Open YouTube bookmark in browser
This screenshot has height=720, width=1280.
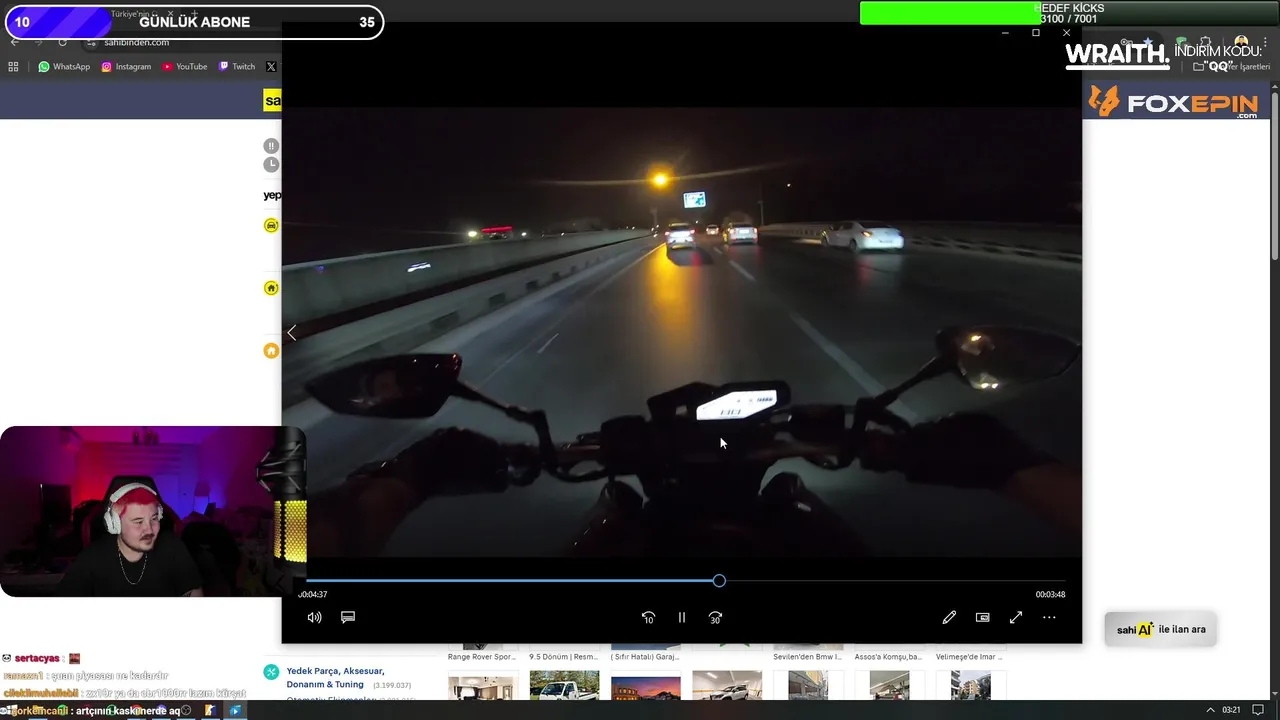click(x=185, y=67)
